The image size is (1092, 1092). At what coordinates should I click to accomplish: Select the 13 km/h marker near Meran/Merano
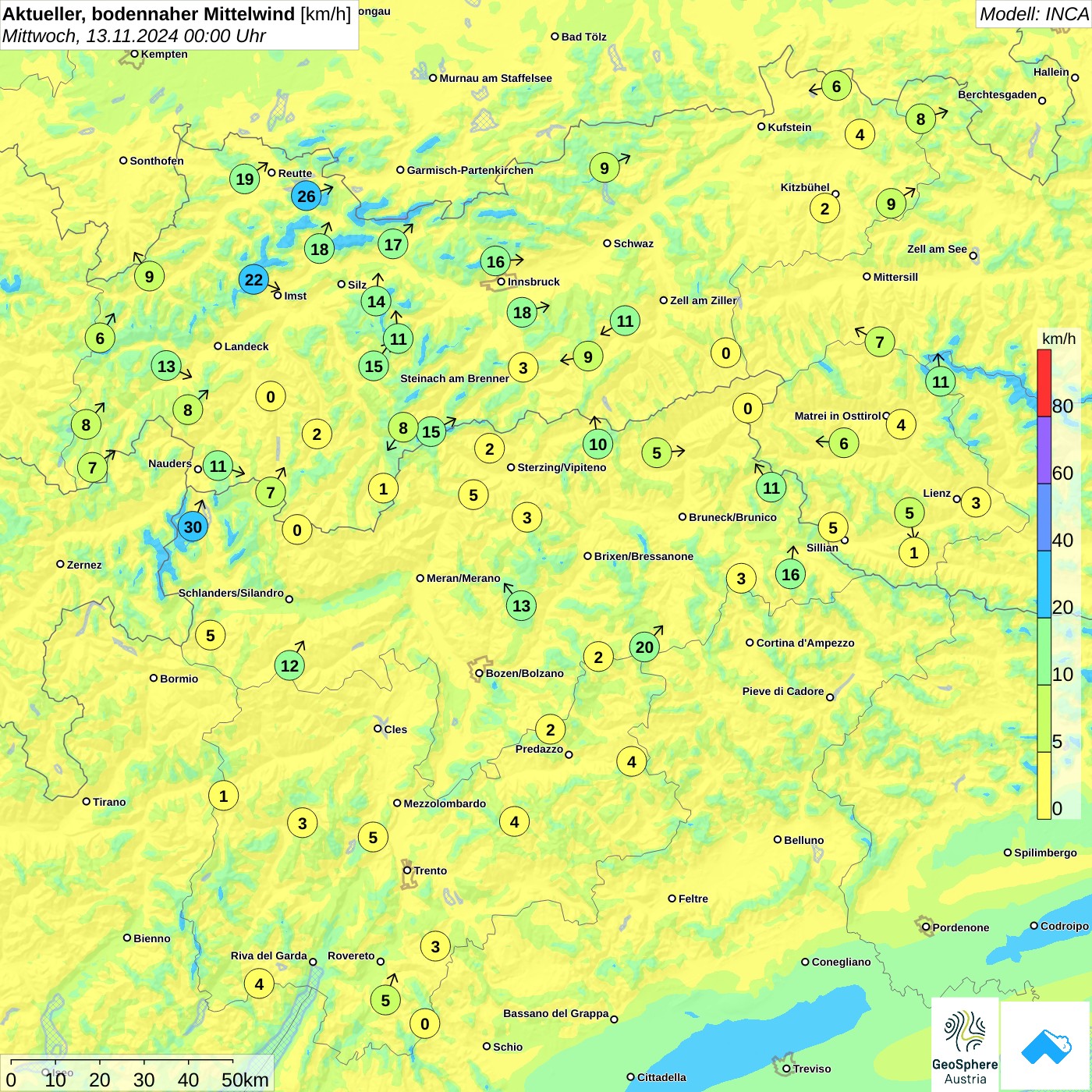pos(521,605)
